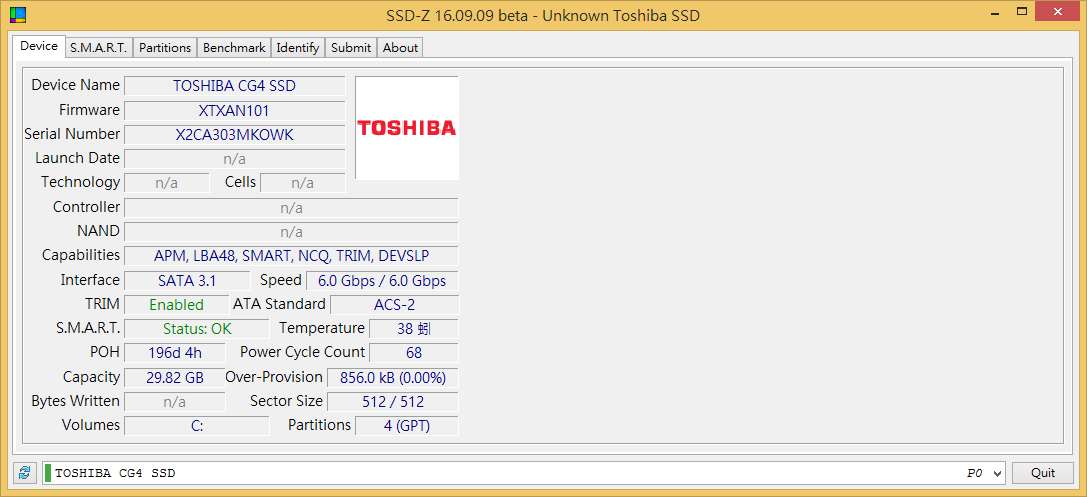Click the Partitions value 4 (GPT)

407,426
